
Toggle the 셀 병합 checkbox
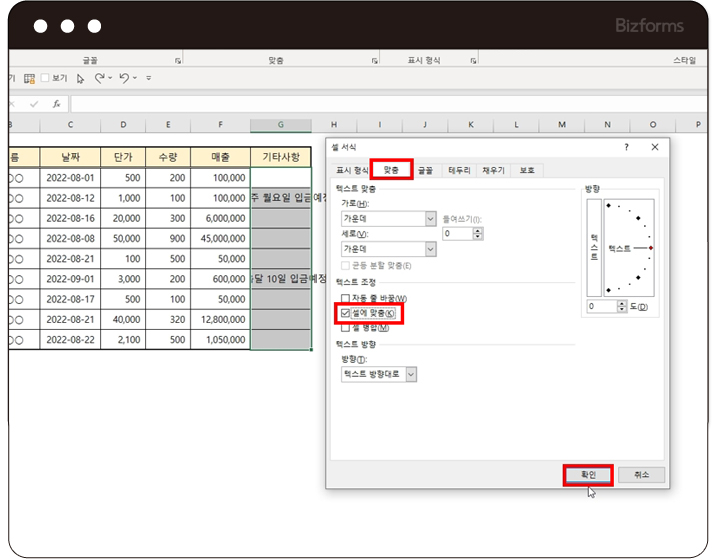[346, 327]
